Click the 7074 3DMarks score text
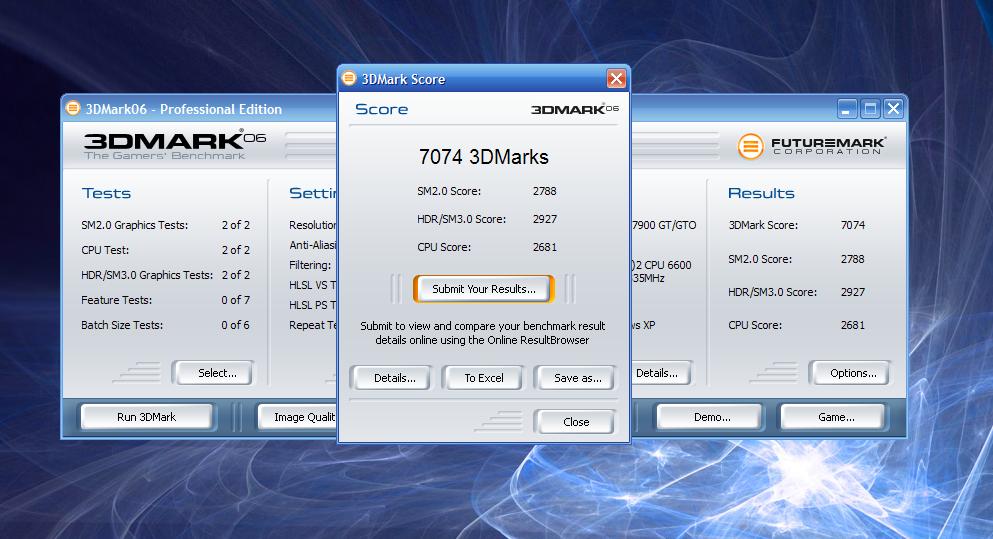 [484, 157]
